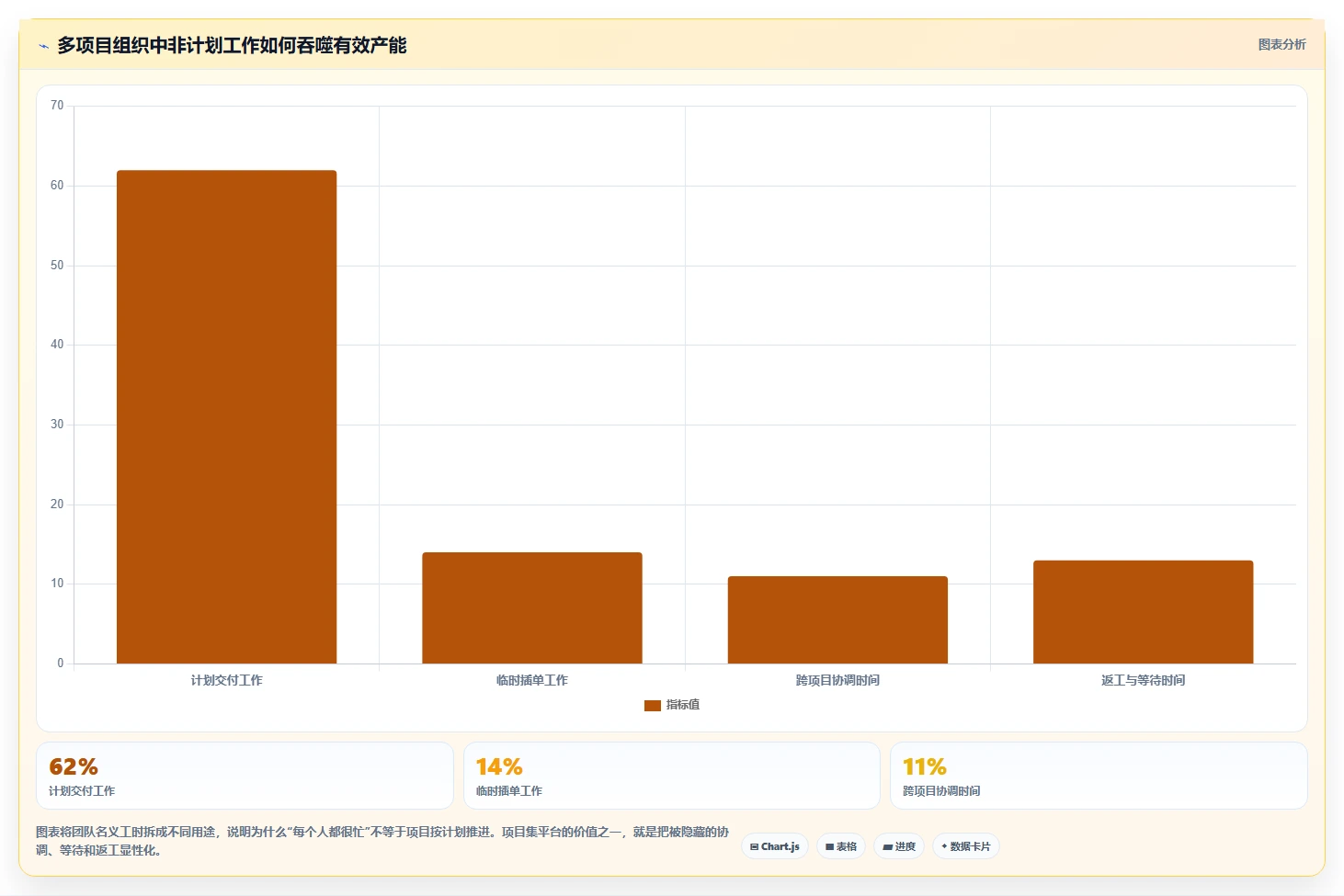1344x896 pixels.
Task: Click the y-axis value 10
Action: [x=57, y=584]
